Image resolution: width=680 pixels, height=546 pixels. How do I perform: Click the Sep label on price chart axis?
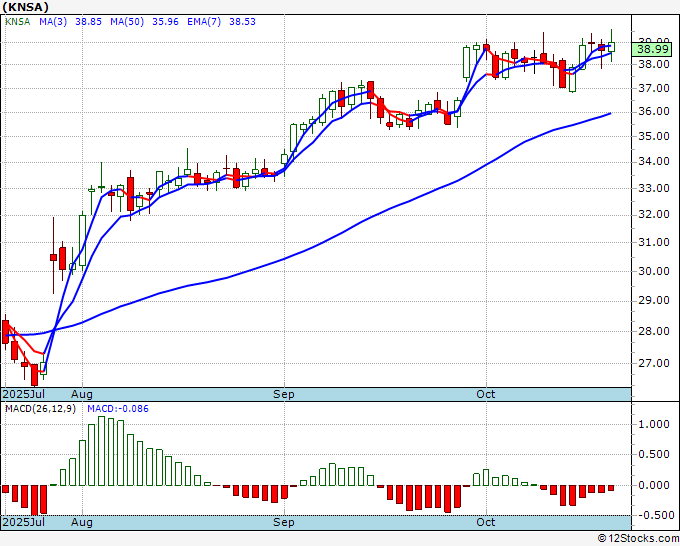coord(284,394)
